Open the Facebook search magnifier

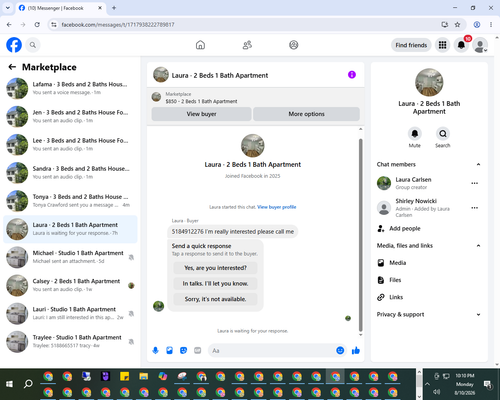coord(33,45)
